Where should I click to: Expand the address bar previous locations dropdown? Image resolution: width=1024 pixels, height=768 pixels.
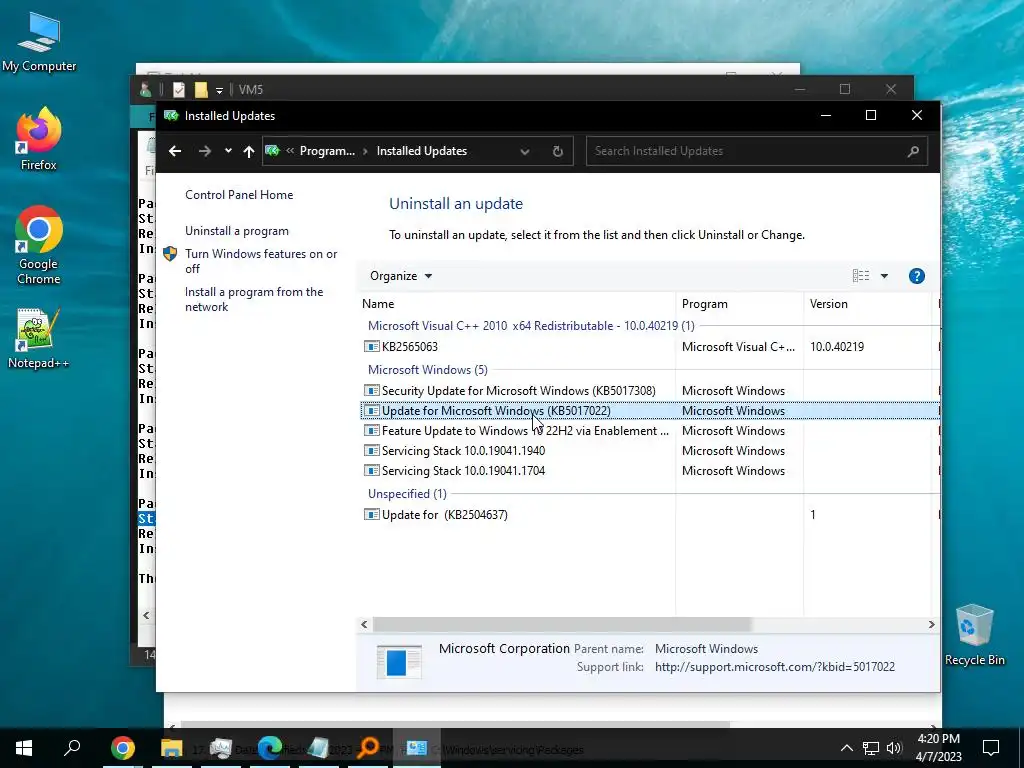click(524, 152)
